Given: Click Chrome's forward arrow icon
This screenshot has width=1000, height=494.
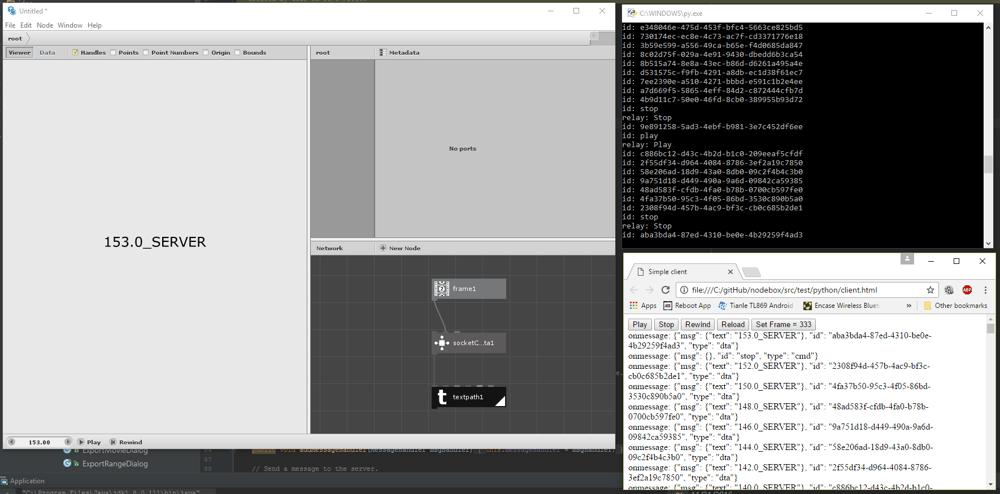Looking at the screenshot, I should click(x=649, y=289).
